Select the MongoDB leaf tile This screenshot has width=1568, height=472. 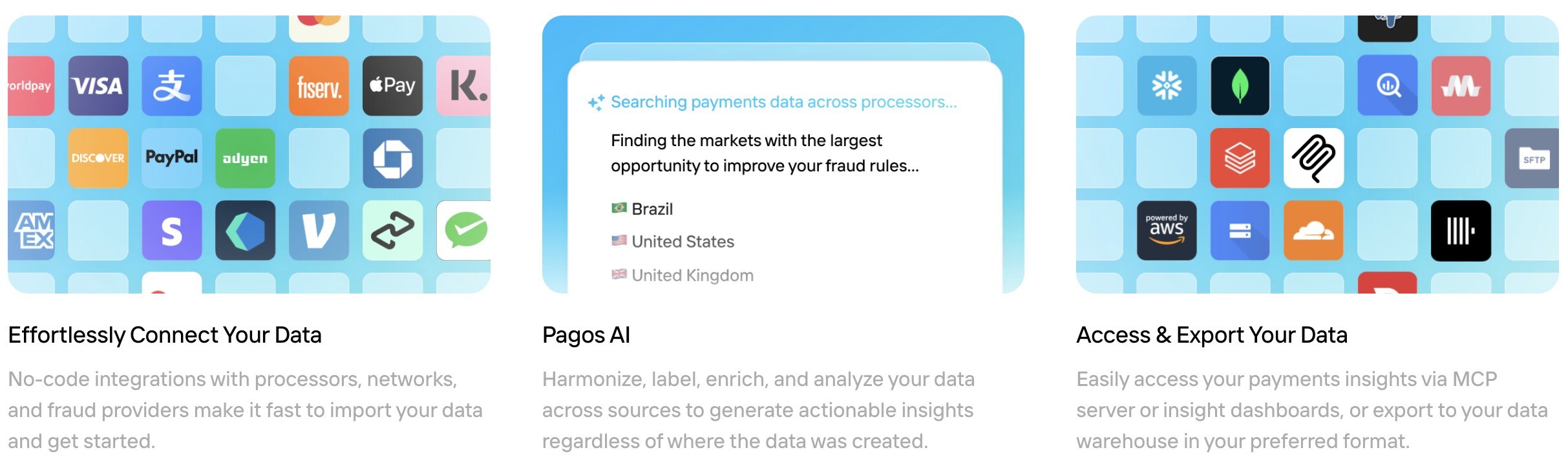1240,86
